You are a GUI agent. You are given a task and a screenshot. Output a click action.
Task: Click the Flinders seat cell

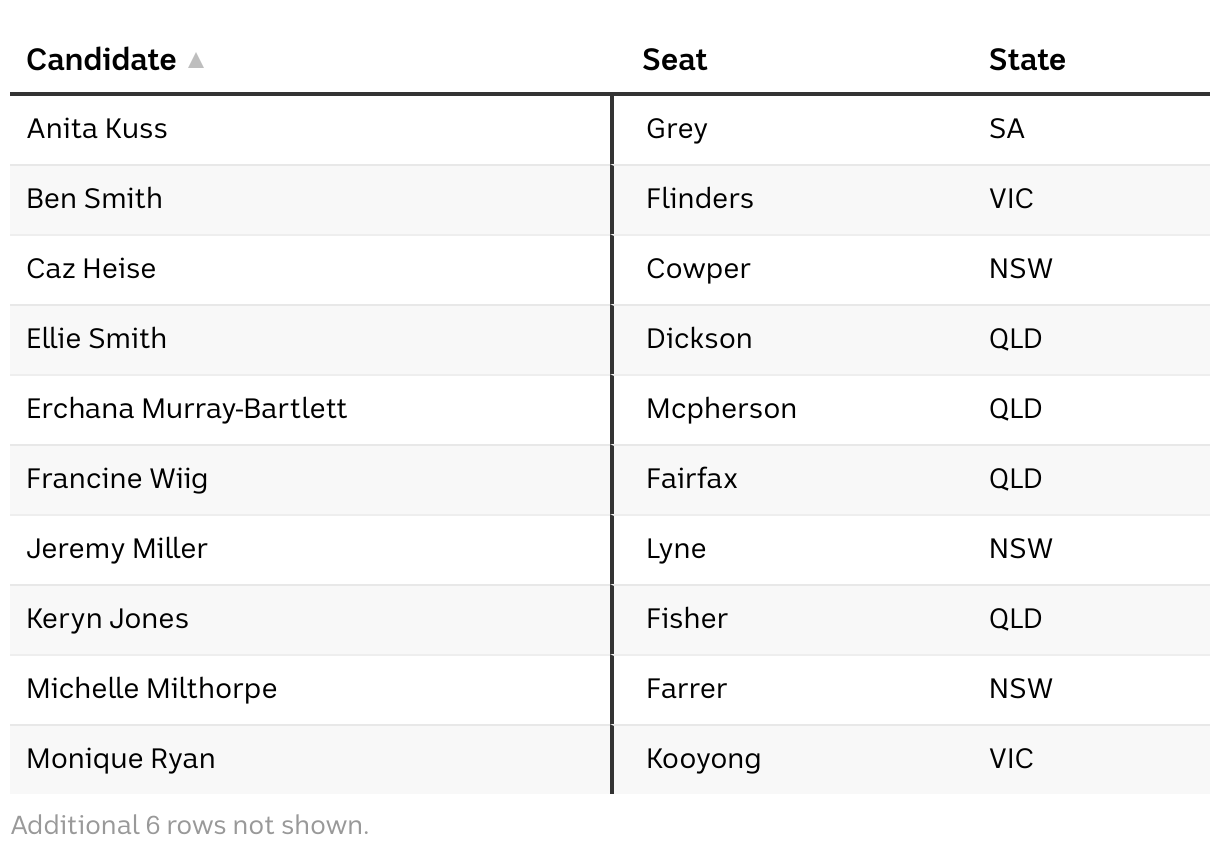tap(699, 199)
